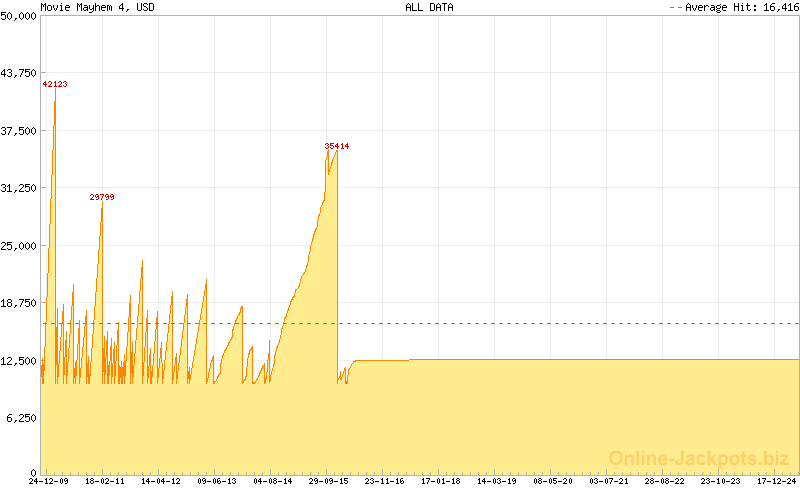Screen dimensions: 800x490
Task: Click the 03-07-21 date on x-axis
Action: point(609,481)
